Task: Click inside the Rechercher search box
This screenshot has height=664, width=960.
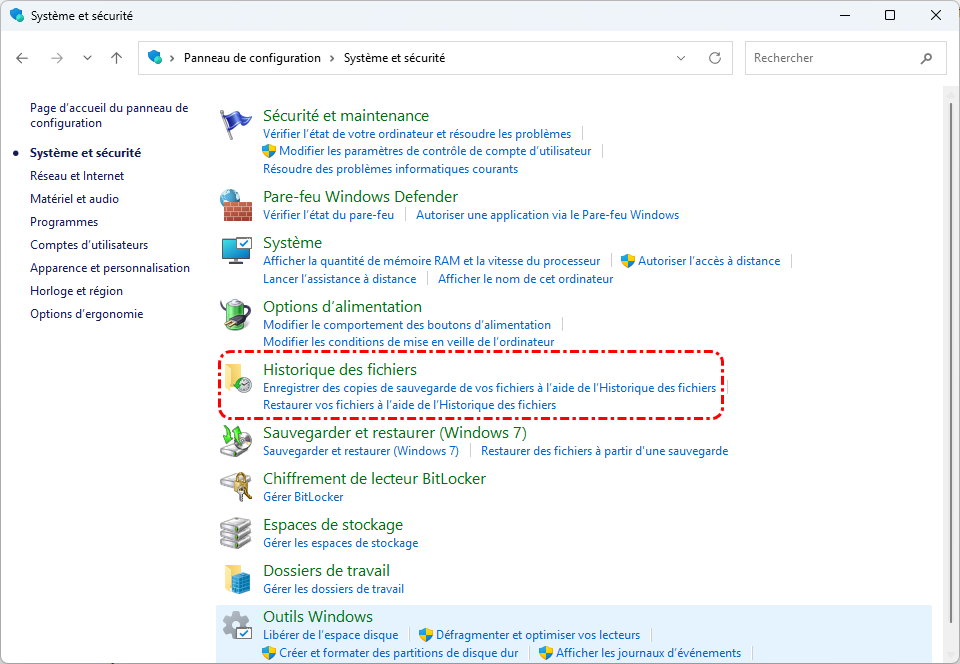Action: point(830,58)
